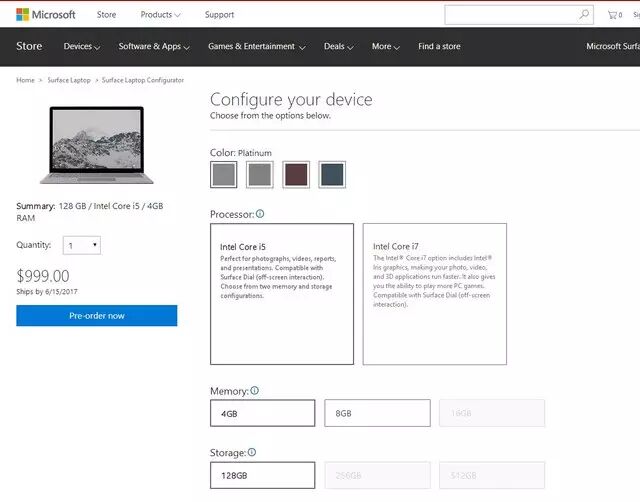Open the Quantity dropdown
The height and width of the screenshot is (502, 640).
pyautogui.click(x=82, y=245)
